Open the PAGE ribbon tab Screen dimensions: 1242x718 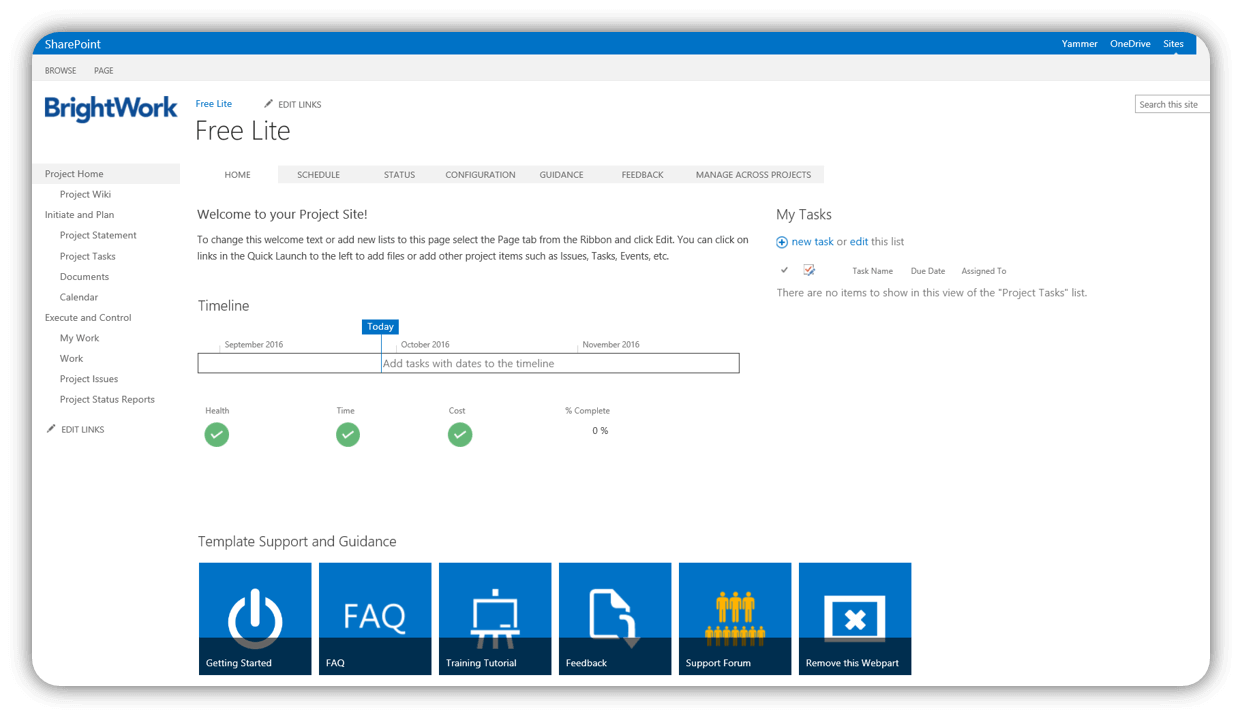point(104,71)
